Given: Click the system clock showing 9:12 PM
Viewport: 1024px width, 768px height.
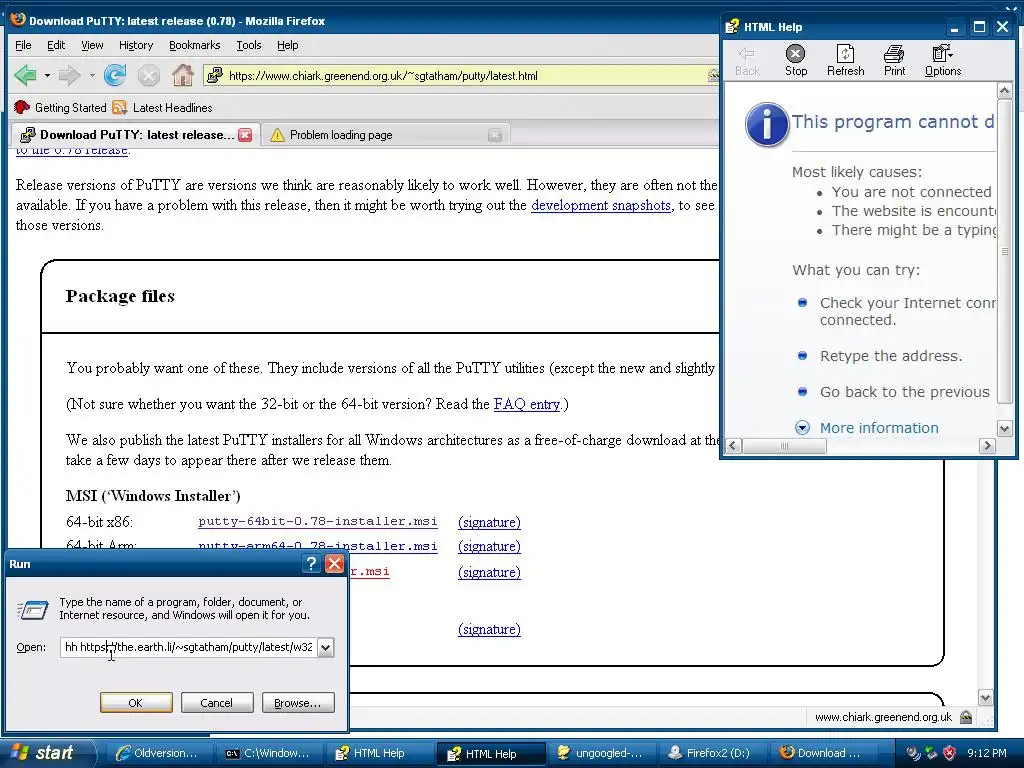Looking at the screenshot, I should pyautogui.click(x=987, y=753).
